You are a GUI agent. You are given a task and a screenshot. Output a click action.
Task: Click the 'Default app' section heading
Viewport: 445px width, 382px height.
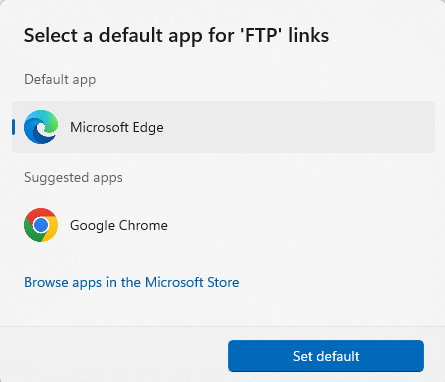(60, 80)
